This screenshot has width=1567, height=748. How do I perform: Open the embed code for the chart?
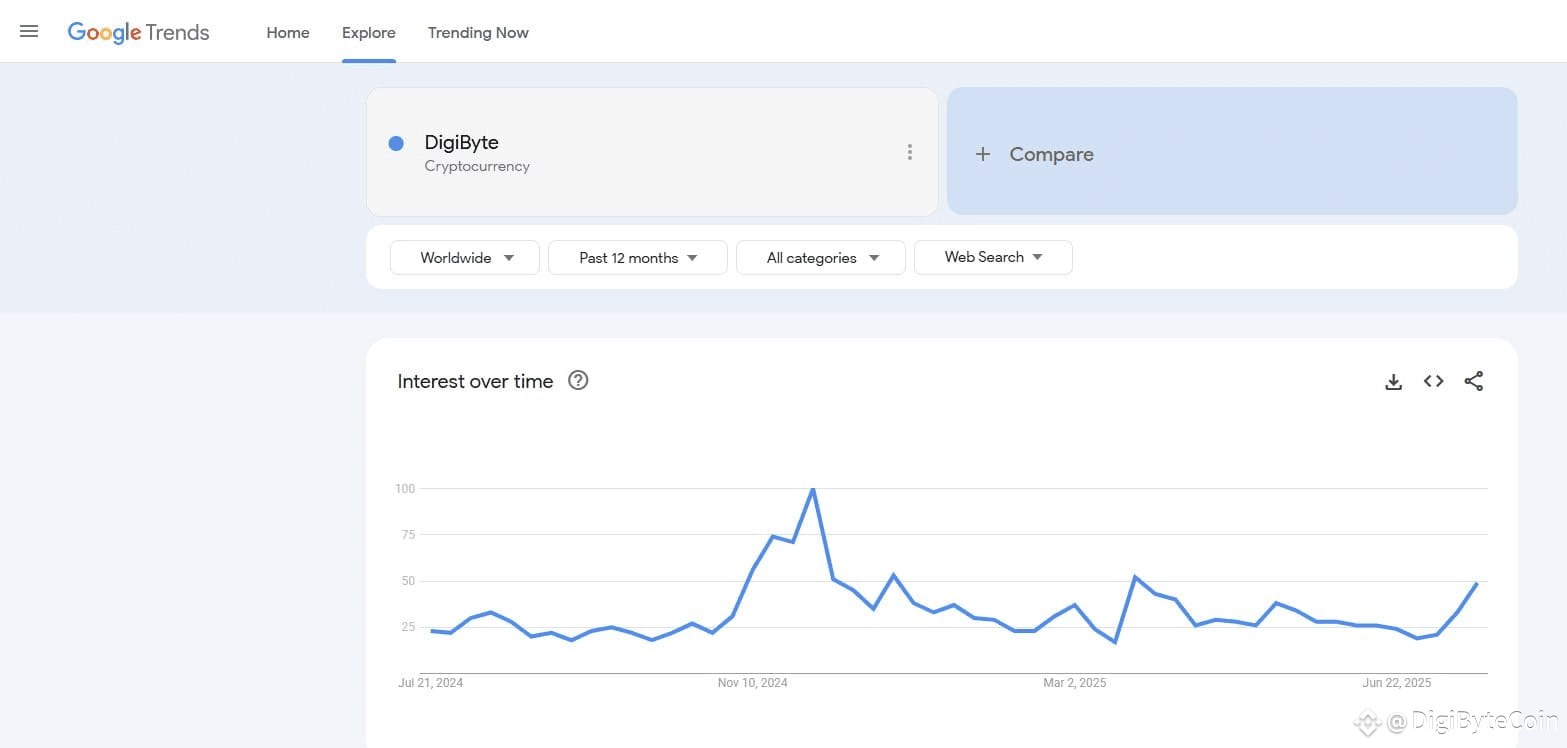[x=1433, y=381]
